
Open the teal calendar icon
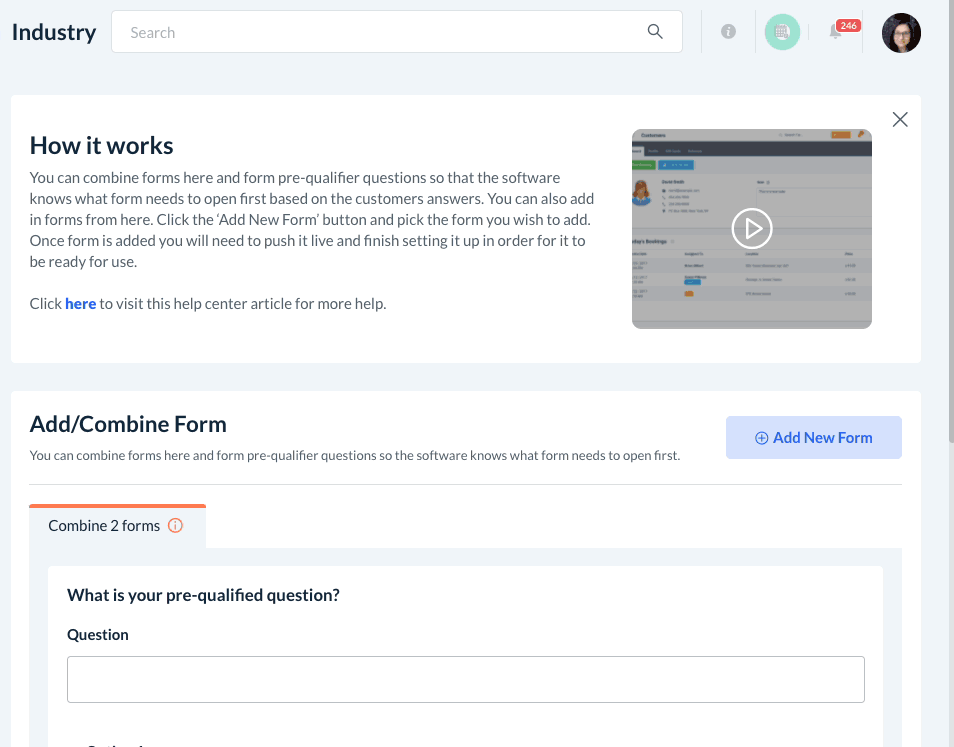[782, 32]
